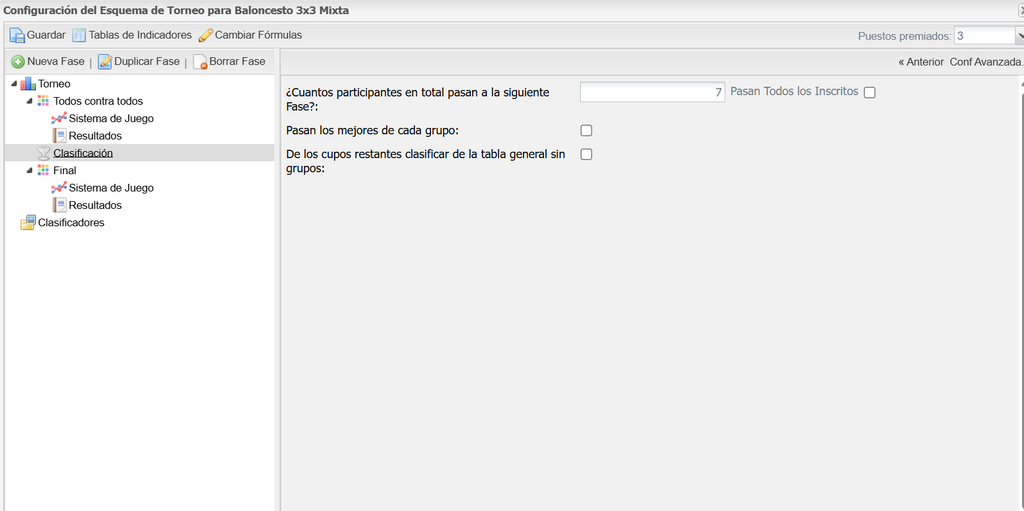
Task: Collapse the Final phase node
Action: (29, 170)
